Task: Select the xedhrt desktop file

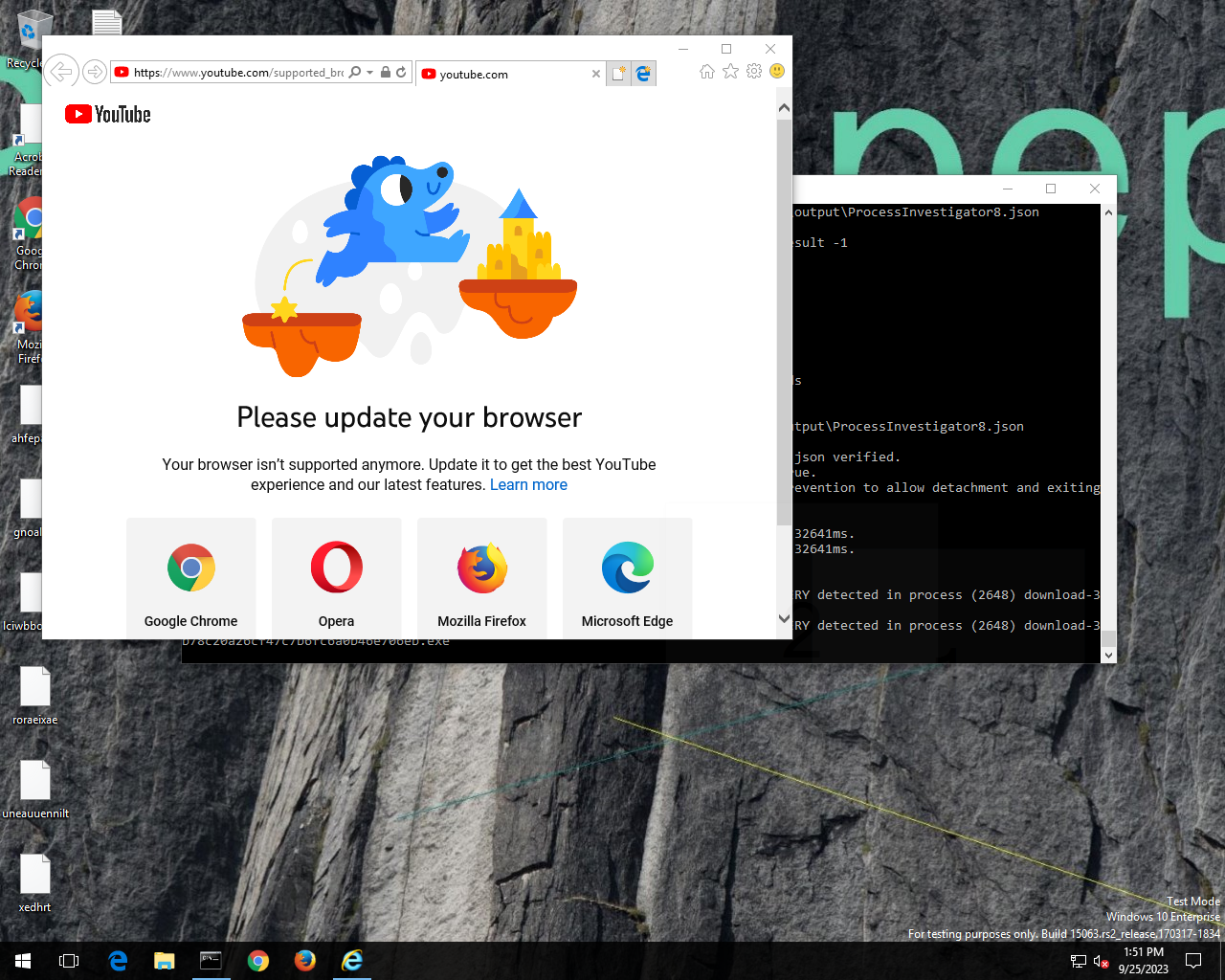Action: pos(35,883)
